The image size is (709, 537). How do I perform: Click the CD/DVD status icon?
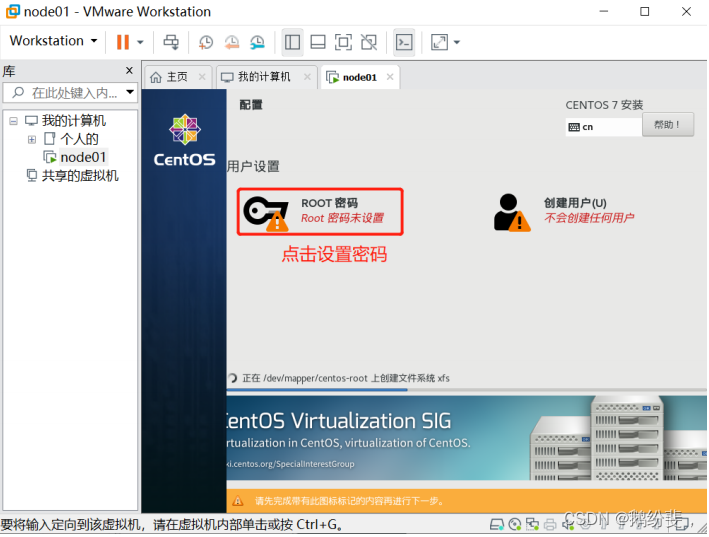[x=515, y=524]
